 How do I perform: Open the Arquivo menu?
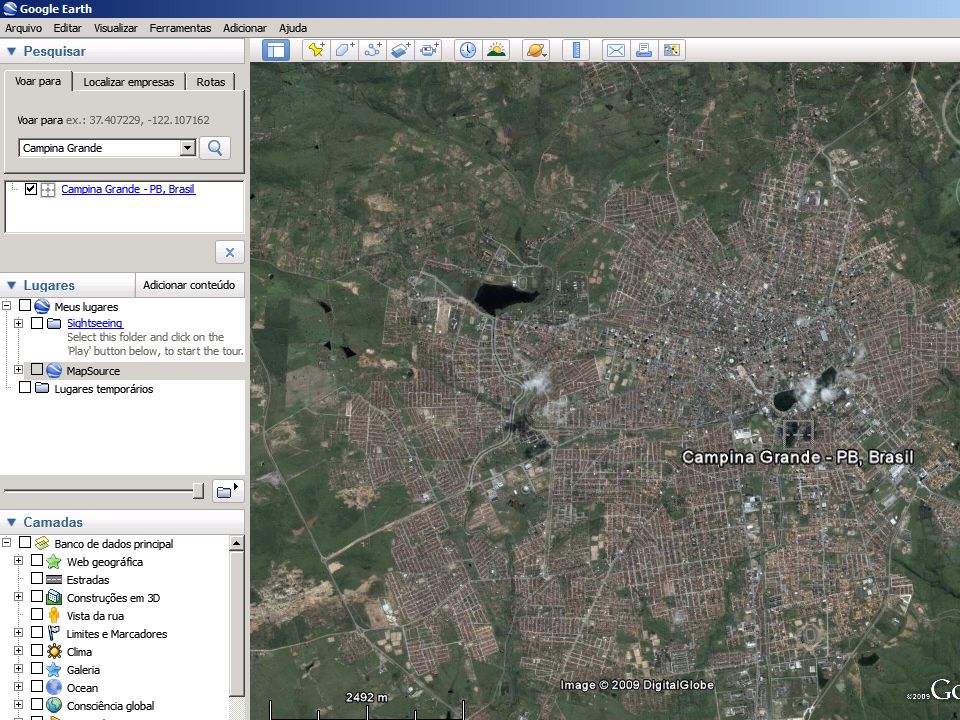23,28
